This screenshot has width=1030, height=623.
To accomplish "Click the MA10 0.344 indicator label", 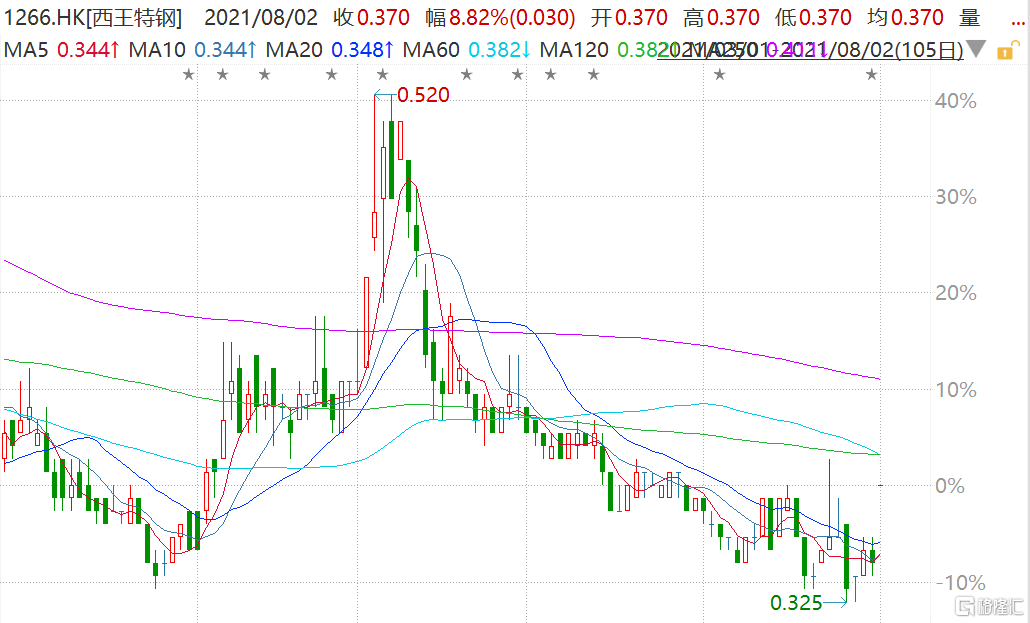I will tap(192, 49).
